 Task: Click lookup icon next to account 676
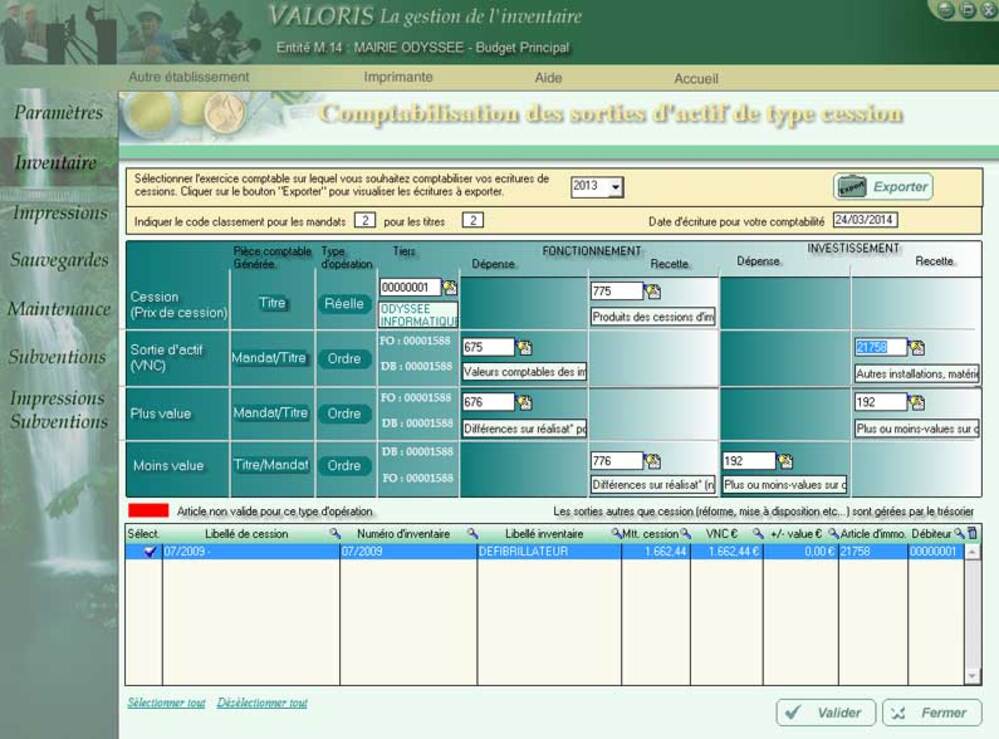[525, 402]
